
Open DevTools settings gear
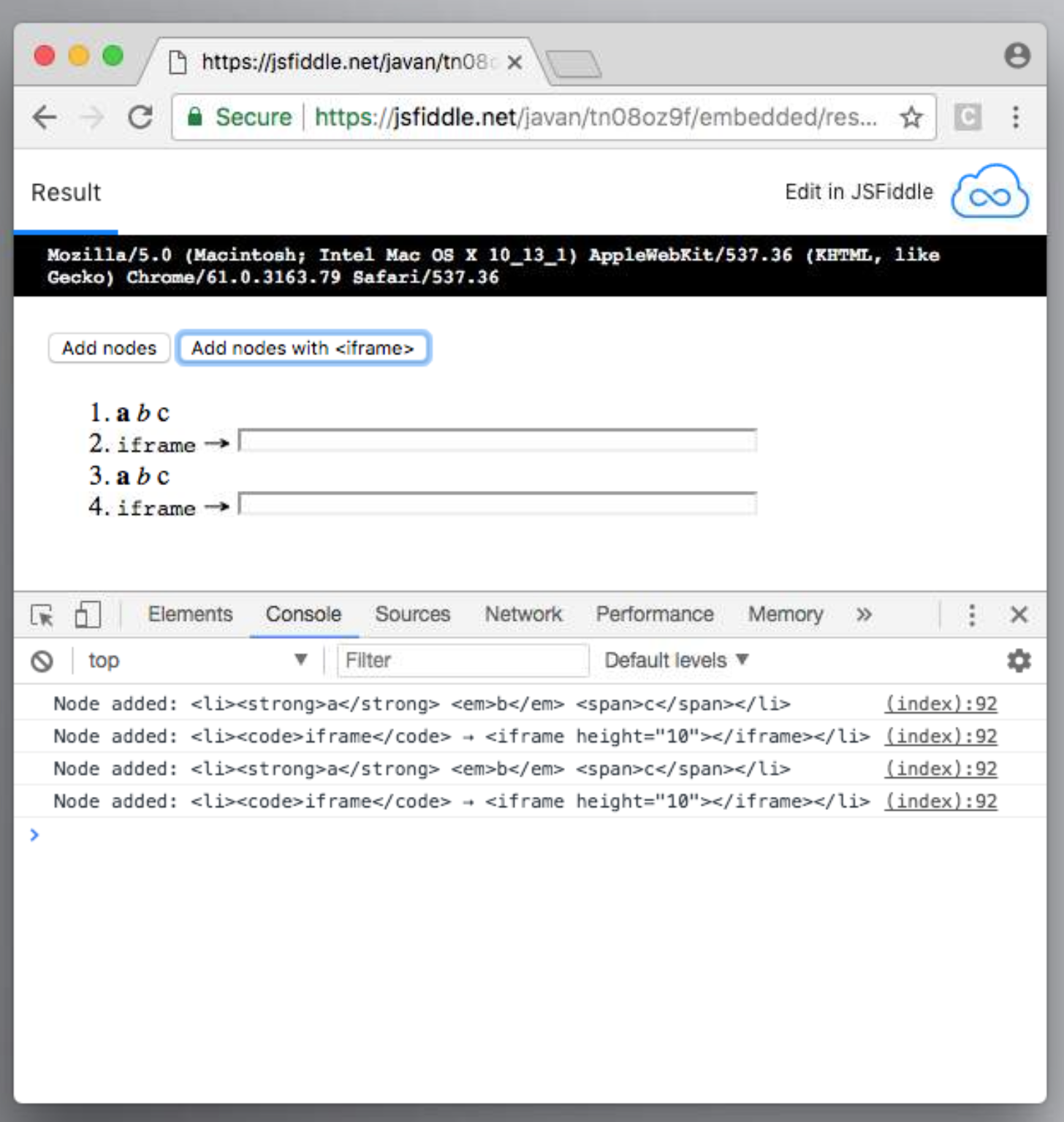tap(1017, 660)
